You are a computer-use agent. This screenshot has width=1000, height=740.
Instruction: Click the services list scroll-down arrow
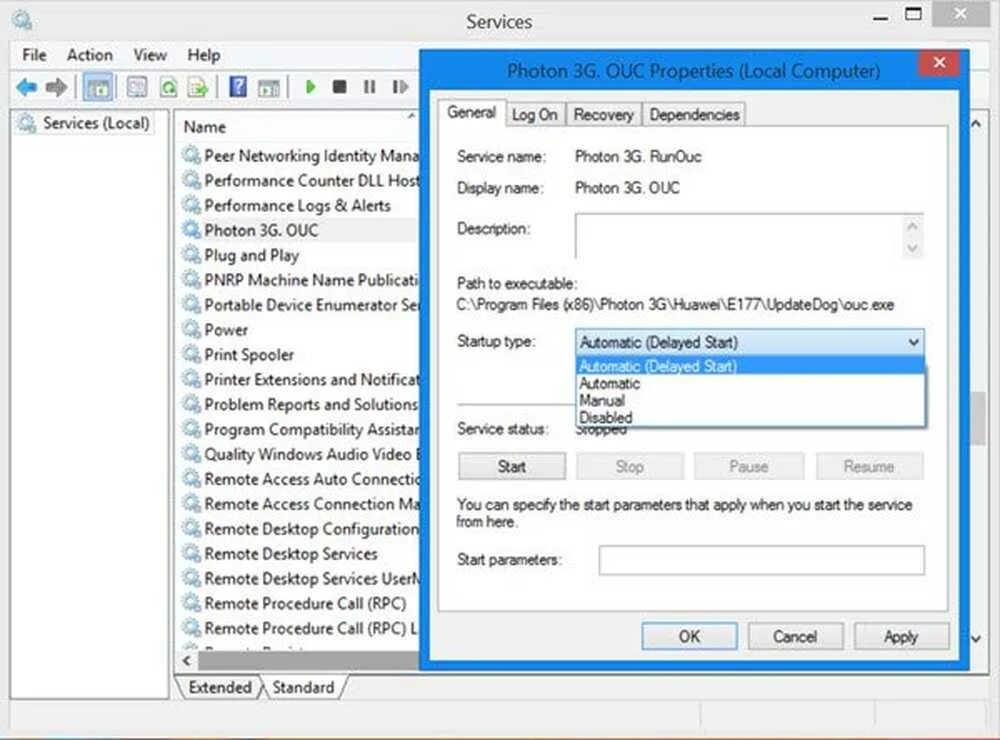976,639
